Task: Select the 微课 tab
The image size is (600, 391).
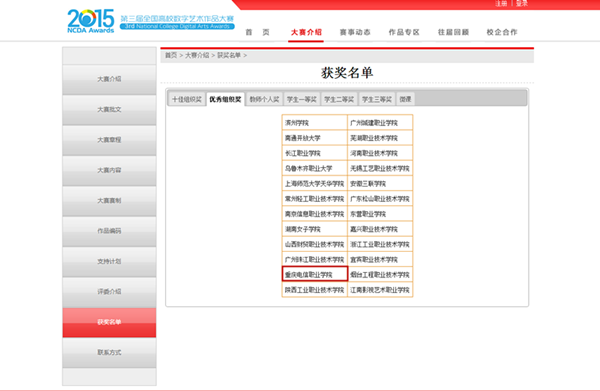Action: point(406,99)
